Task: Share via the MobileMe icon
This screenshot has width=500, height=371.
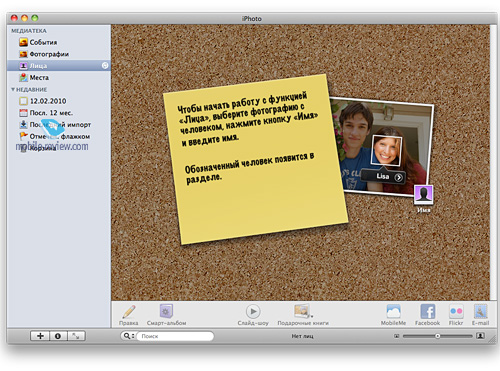Action: tap(393, 311)
